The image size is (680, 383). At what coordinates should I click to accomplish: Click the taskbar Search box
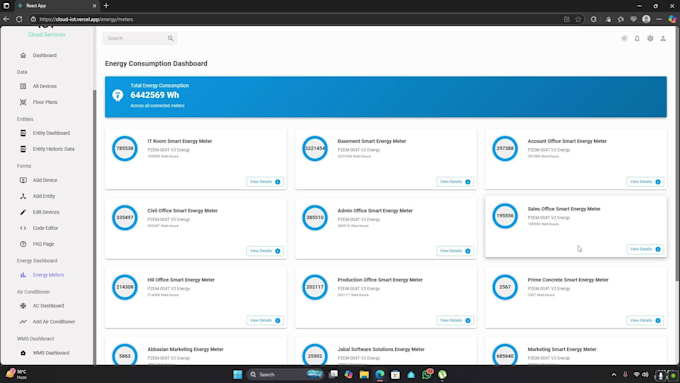pyautogui.click(x=285, y=374)
